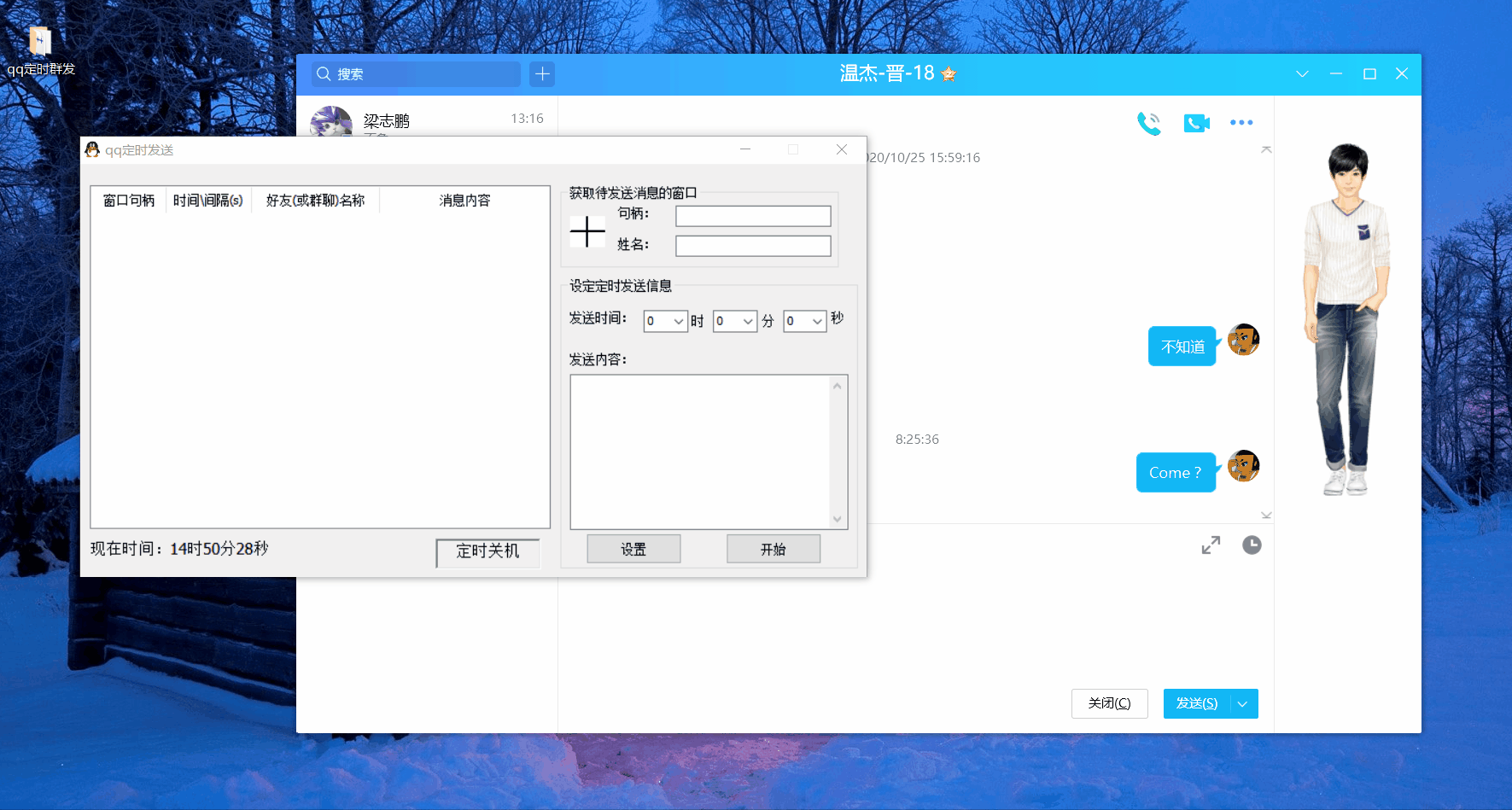Expand the chat input area with arrows icon
Screen dimensions: 1512x810
(1211, 545)
